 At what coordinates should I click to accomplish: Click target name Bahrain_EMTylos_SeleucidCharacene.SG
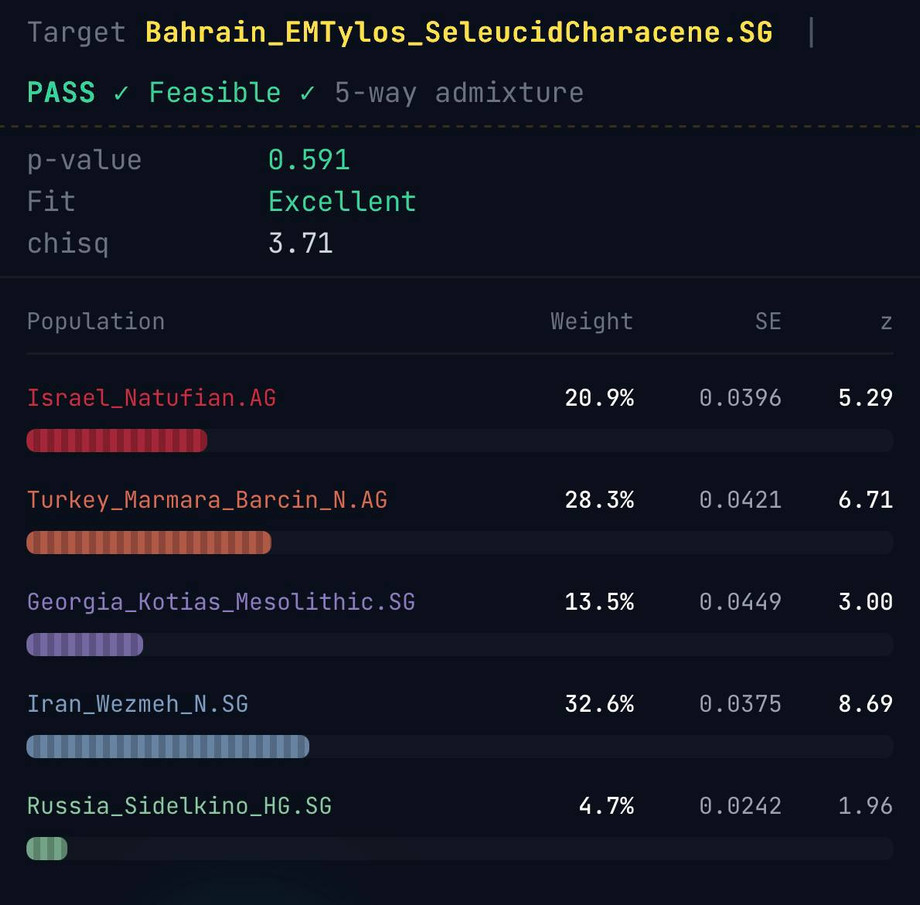coord(459,32)
